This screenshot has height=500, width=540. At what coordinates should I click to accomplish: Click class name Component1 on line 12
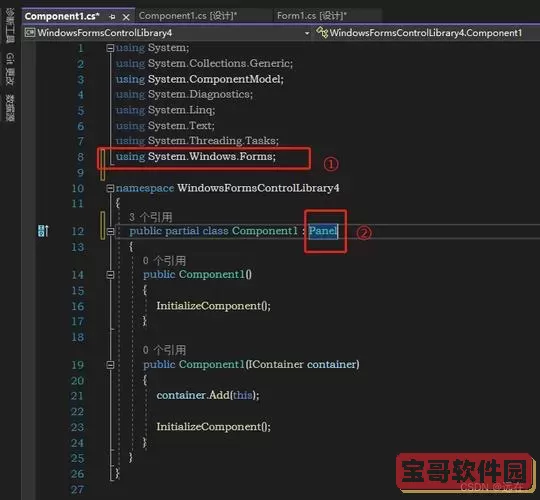tap(264, 231)
